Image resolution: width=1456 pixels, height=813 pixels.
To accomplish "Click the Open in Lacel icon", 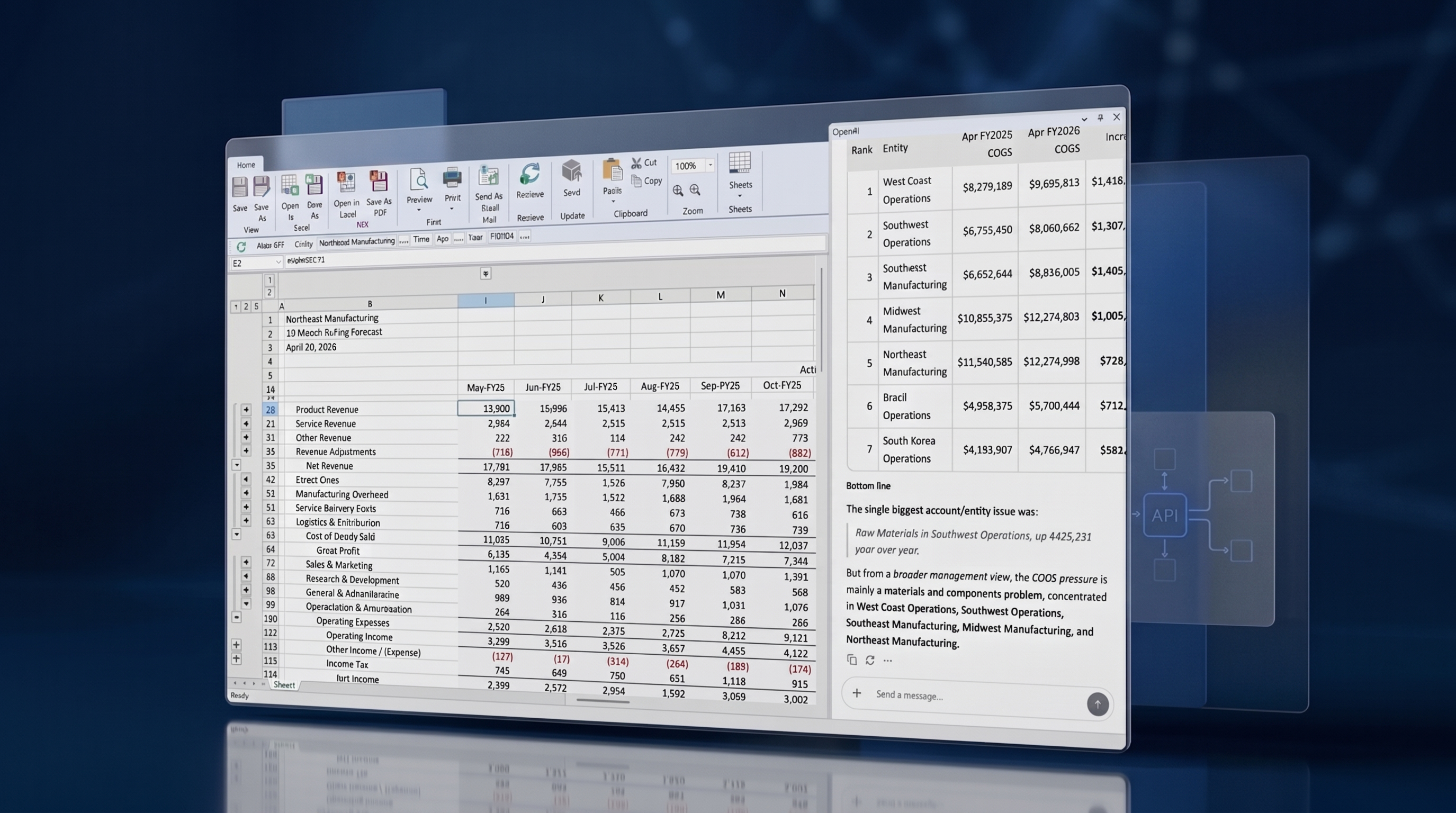I will [x=346, y=183].
